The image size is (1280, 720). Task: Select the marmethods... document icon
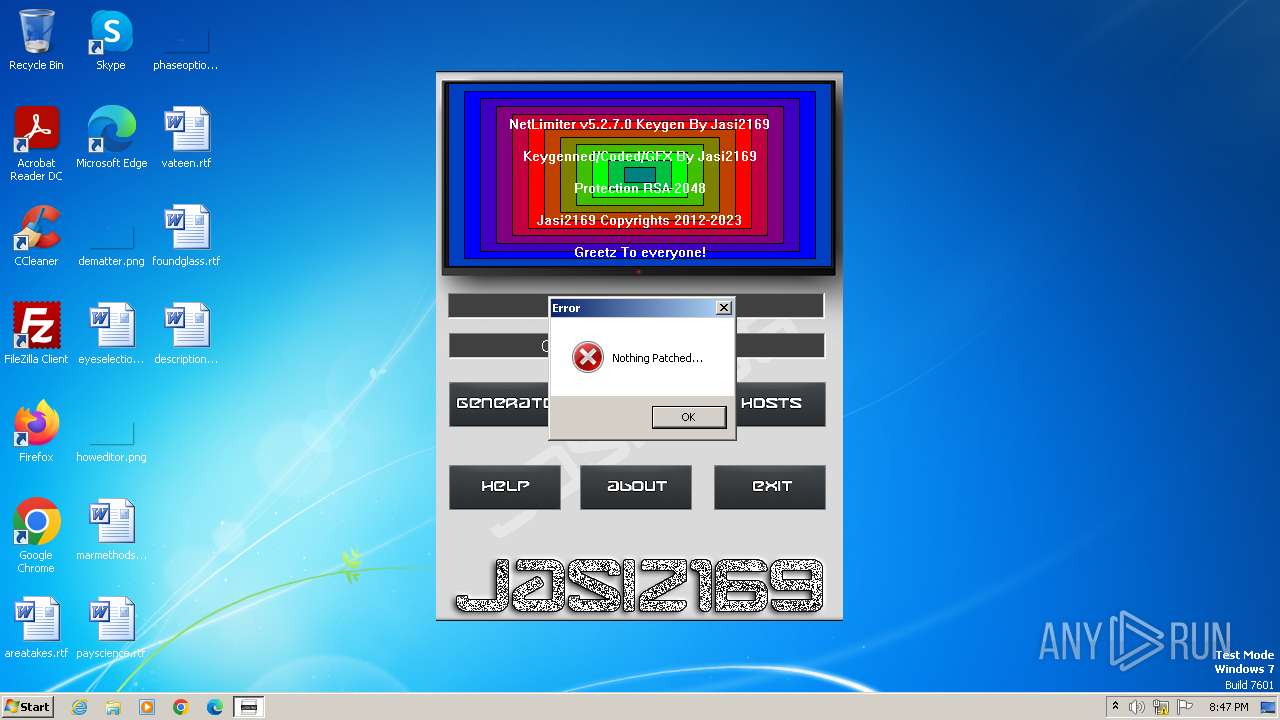111,530
